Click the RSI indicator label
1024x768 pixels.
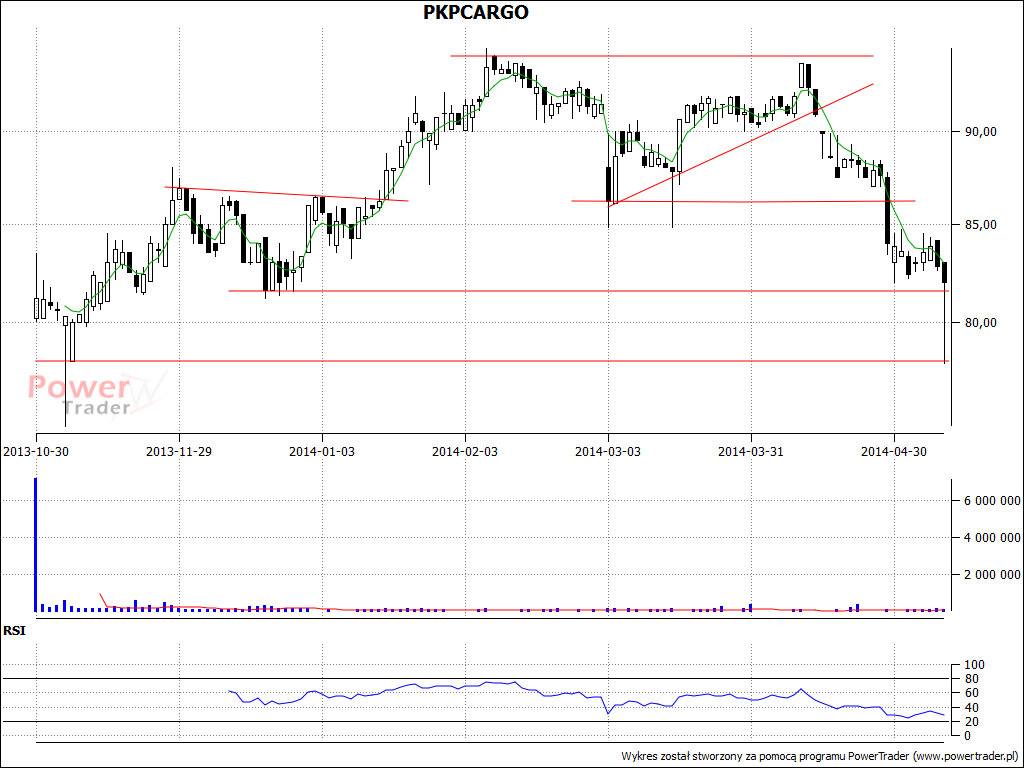pyautogui.click(x=14, y=631)
